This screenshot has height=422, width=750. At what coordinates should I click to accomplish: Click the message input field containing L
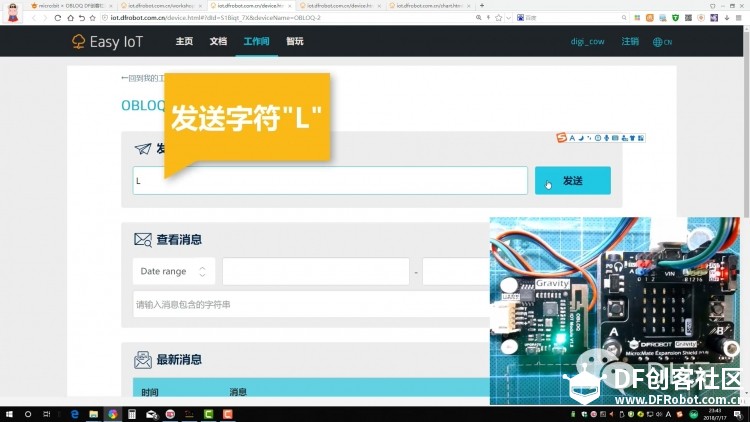point(330,181)
